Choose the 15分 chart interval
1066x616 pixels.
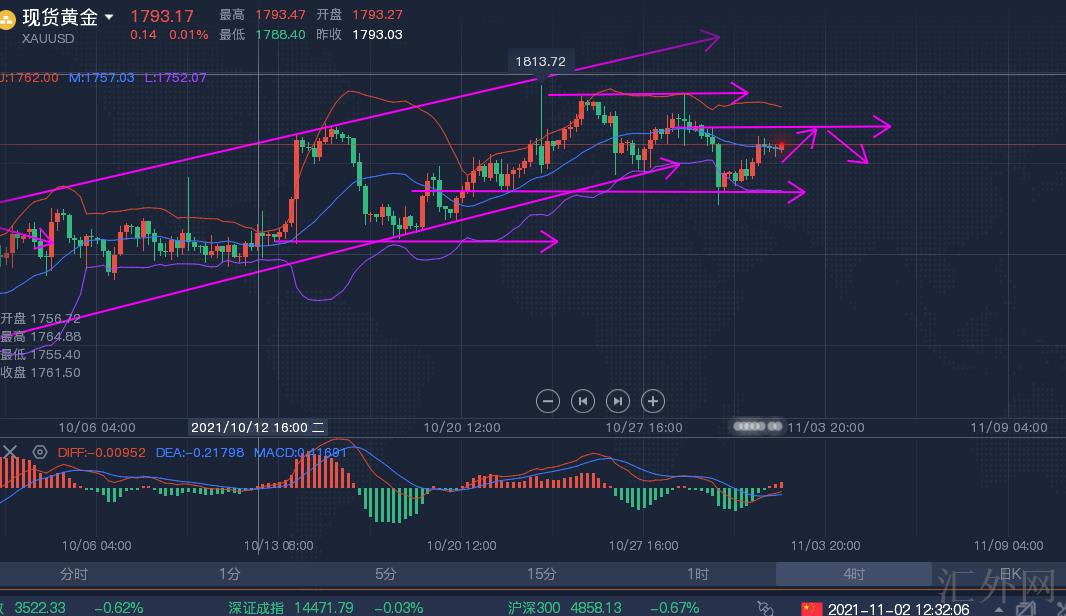541,574
